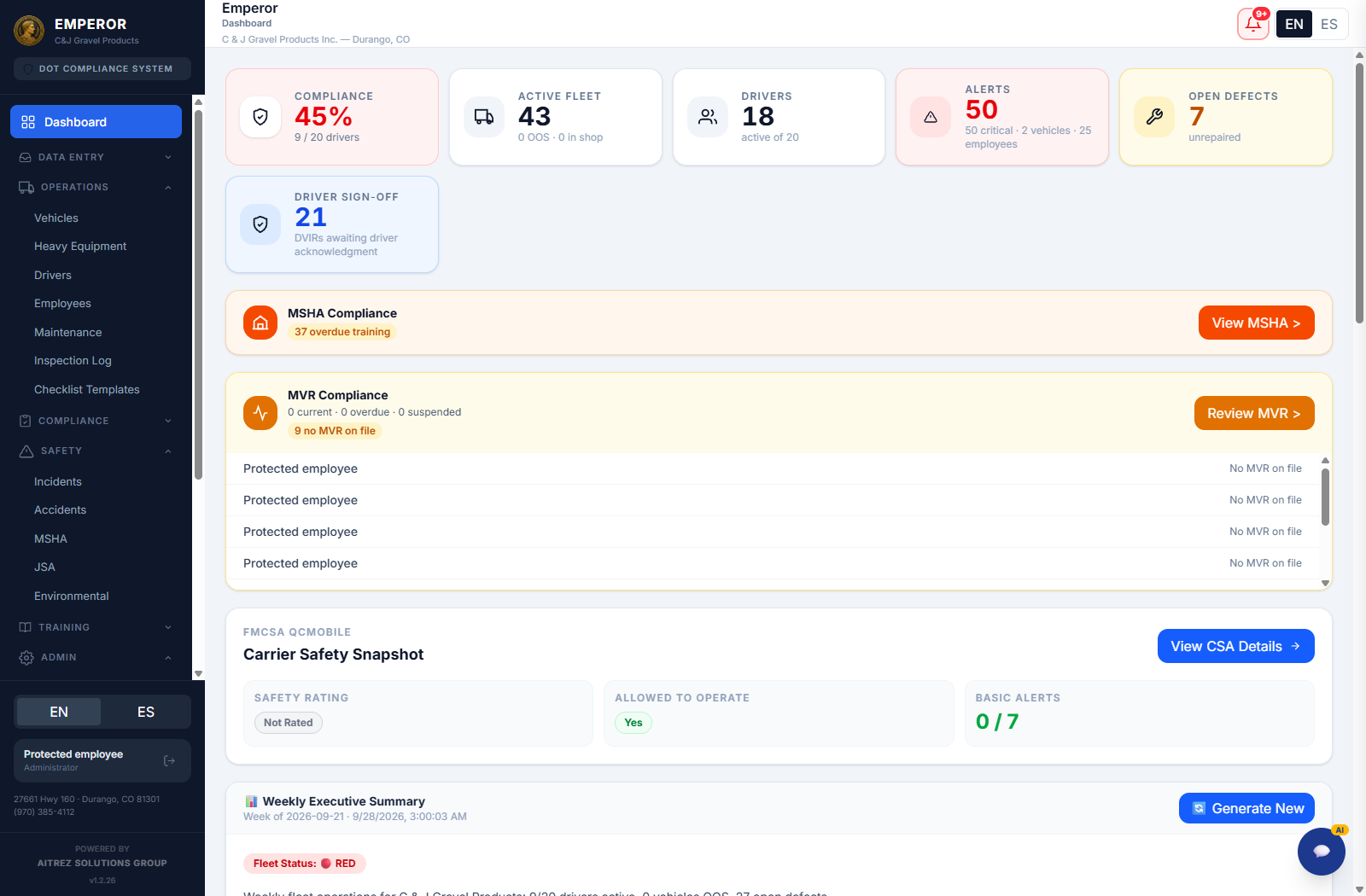
Task: Click the MVR Compliance pulse icon
Action: click(260, 413)
